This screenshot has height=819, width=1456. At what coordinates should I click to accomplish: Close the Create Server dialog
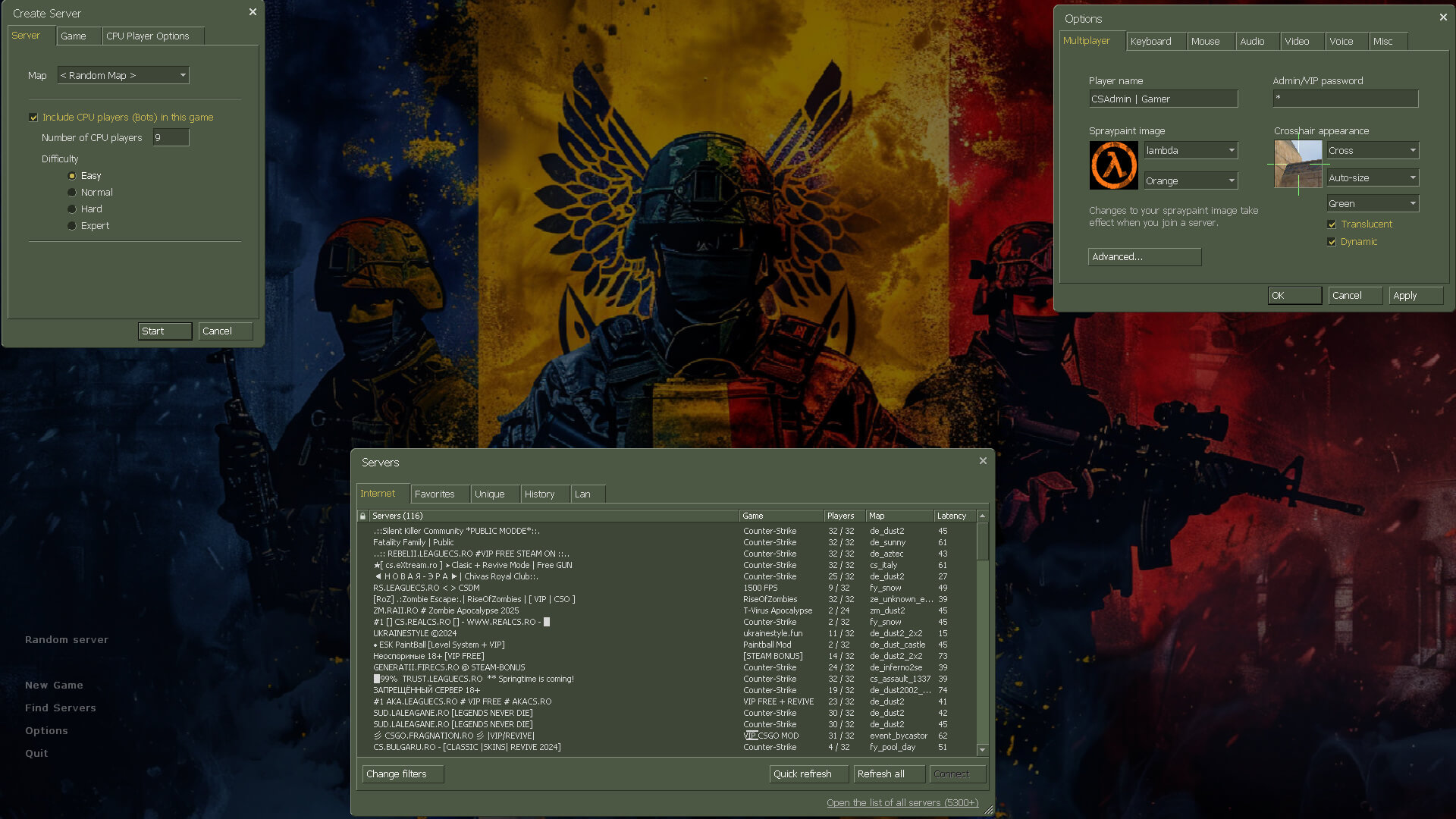(253, 12)
